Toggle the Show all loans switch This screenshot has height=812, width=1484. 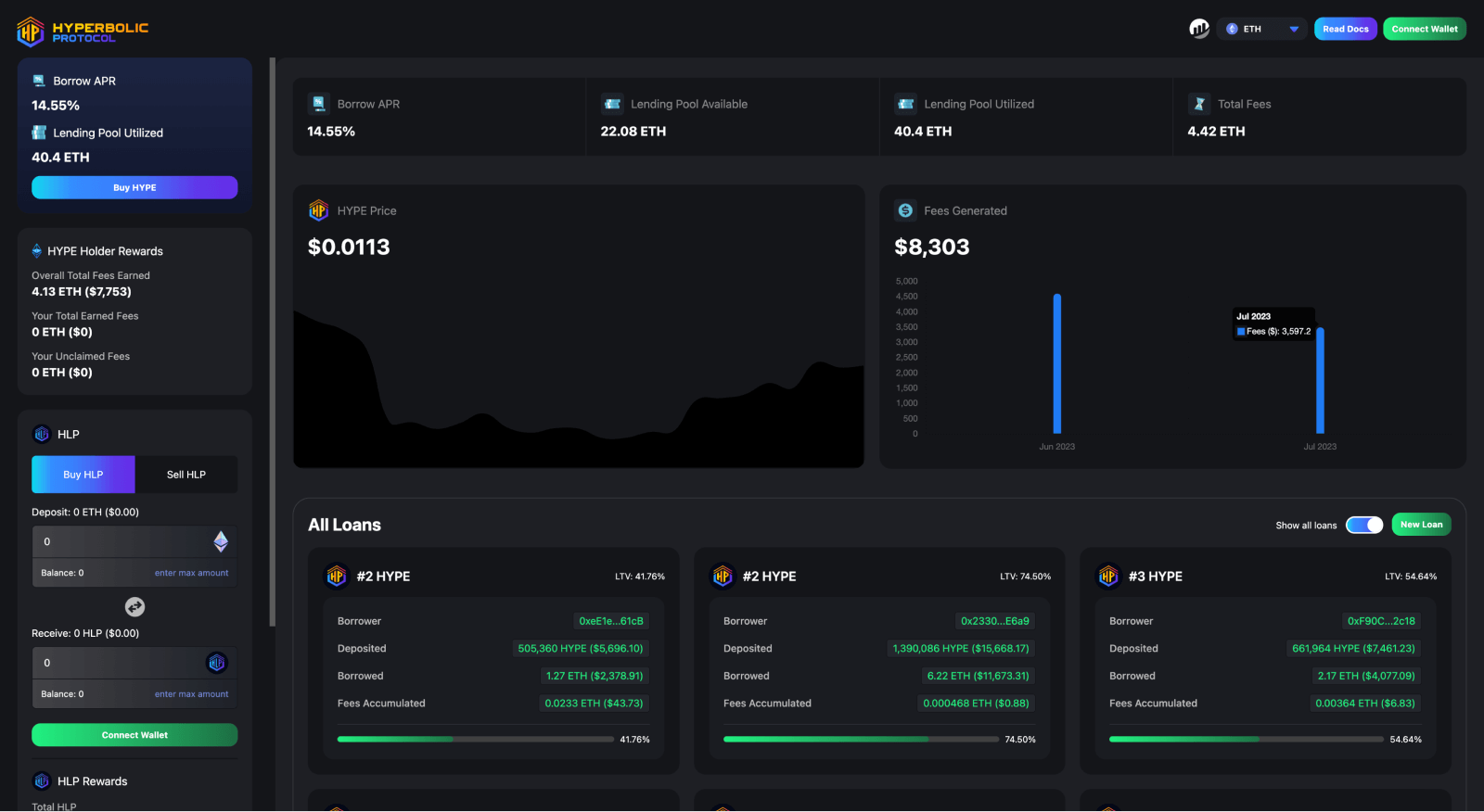(x=1363, y=525)
